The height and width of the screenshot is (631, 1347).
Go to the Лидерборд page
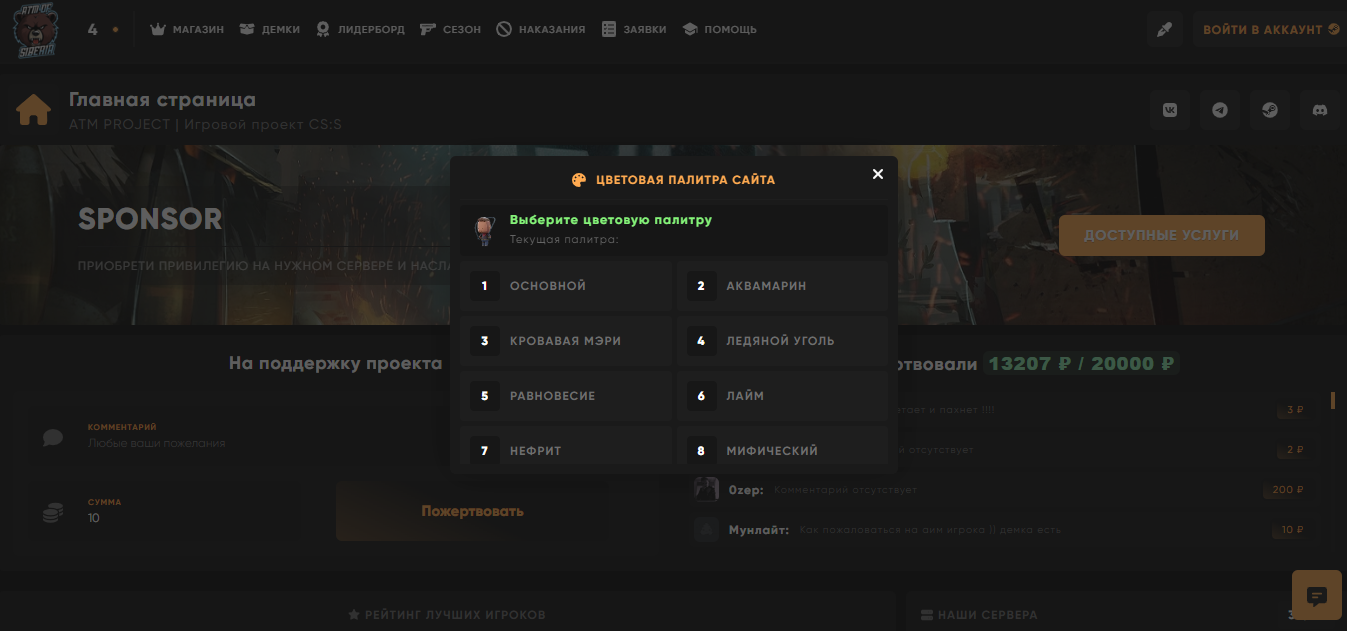pyautogui.click(x=360, y=30)
